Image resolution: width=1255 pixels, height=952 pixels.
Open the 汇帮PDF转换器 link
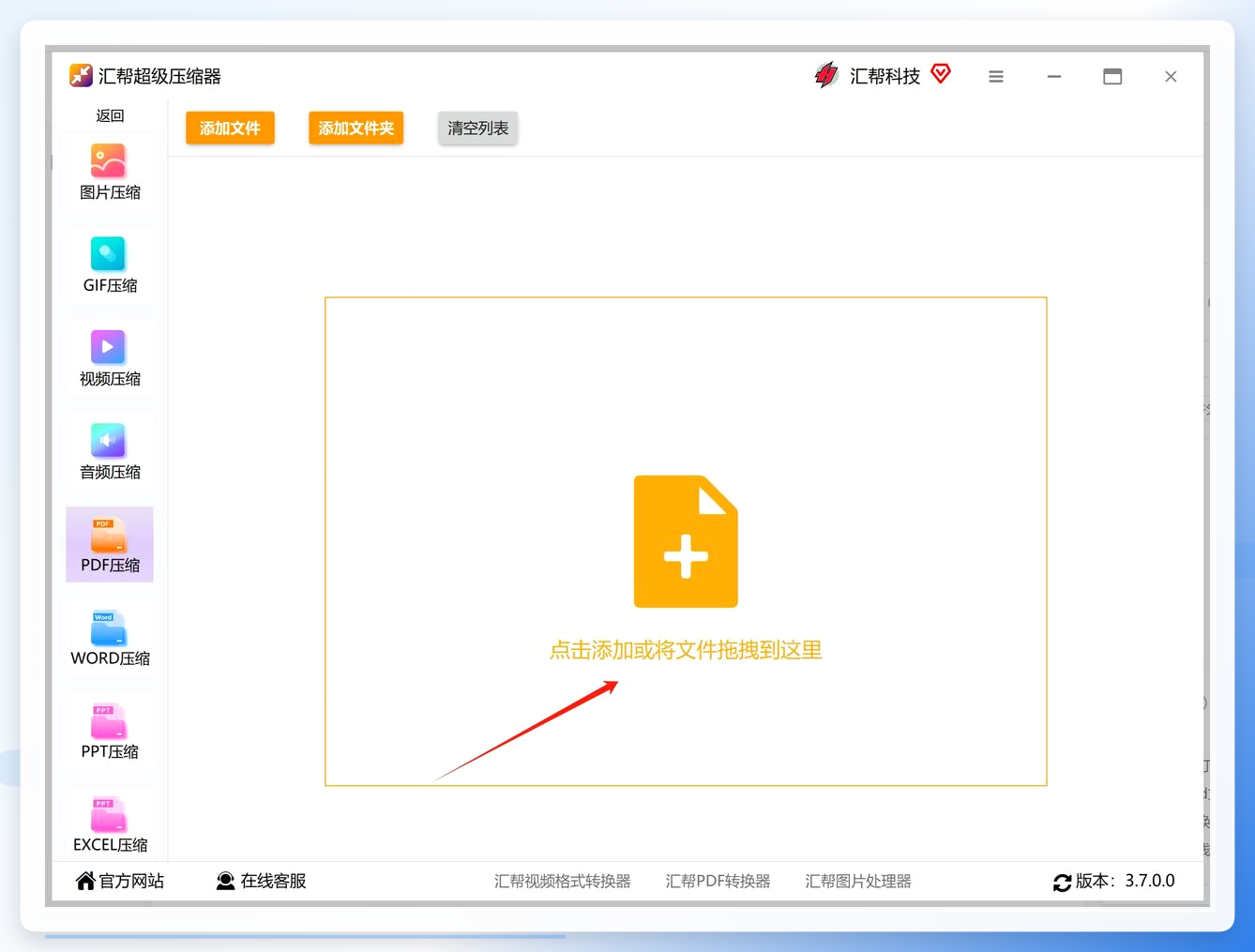point(718,882)
